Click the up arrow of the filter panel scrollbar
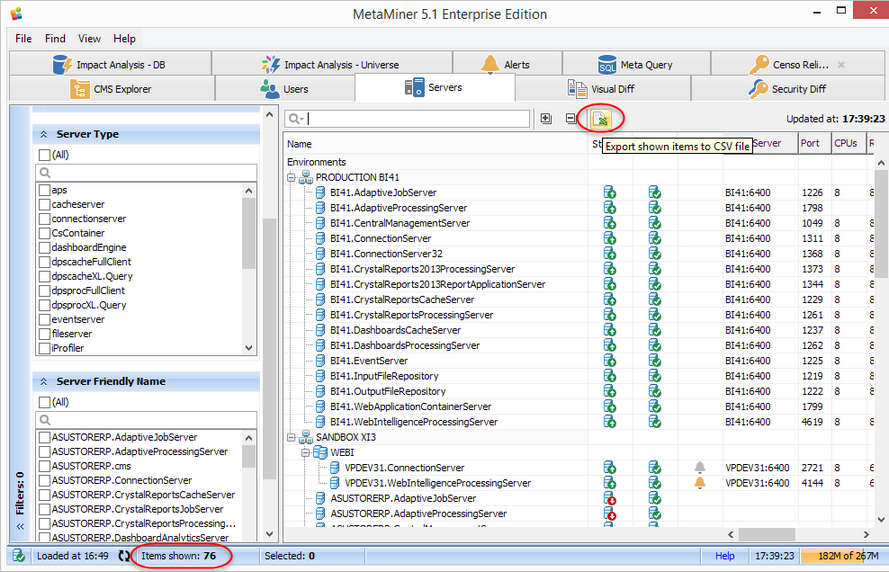 (x=269, y=115)
